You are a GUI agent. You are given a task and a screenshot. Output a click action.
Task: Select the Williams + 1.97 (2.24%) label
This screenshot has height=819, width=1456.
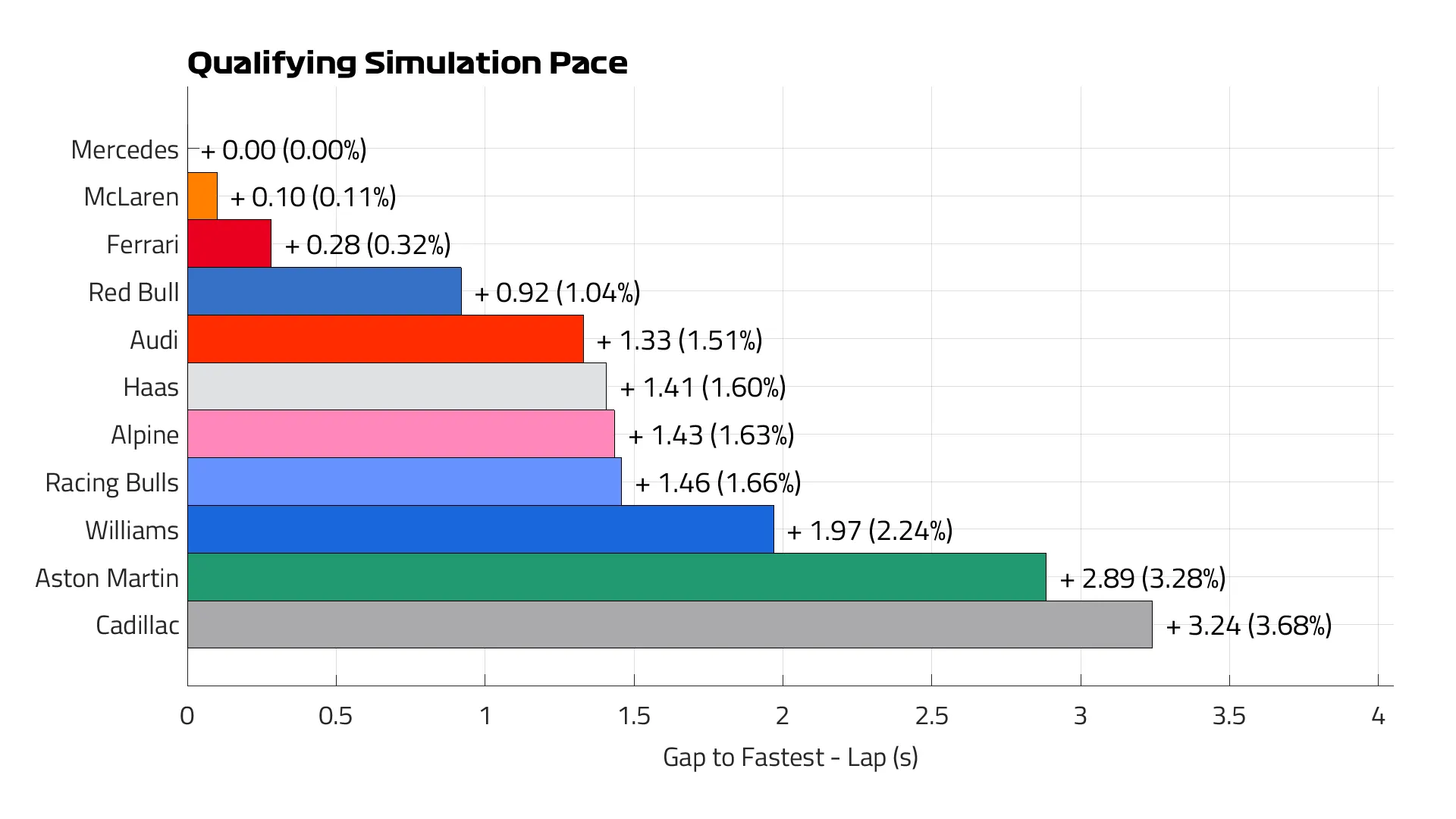click(870, 530)
